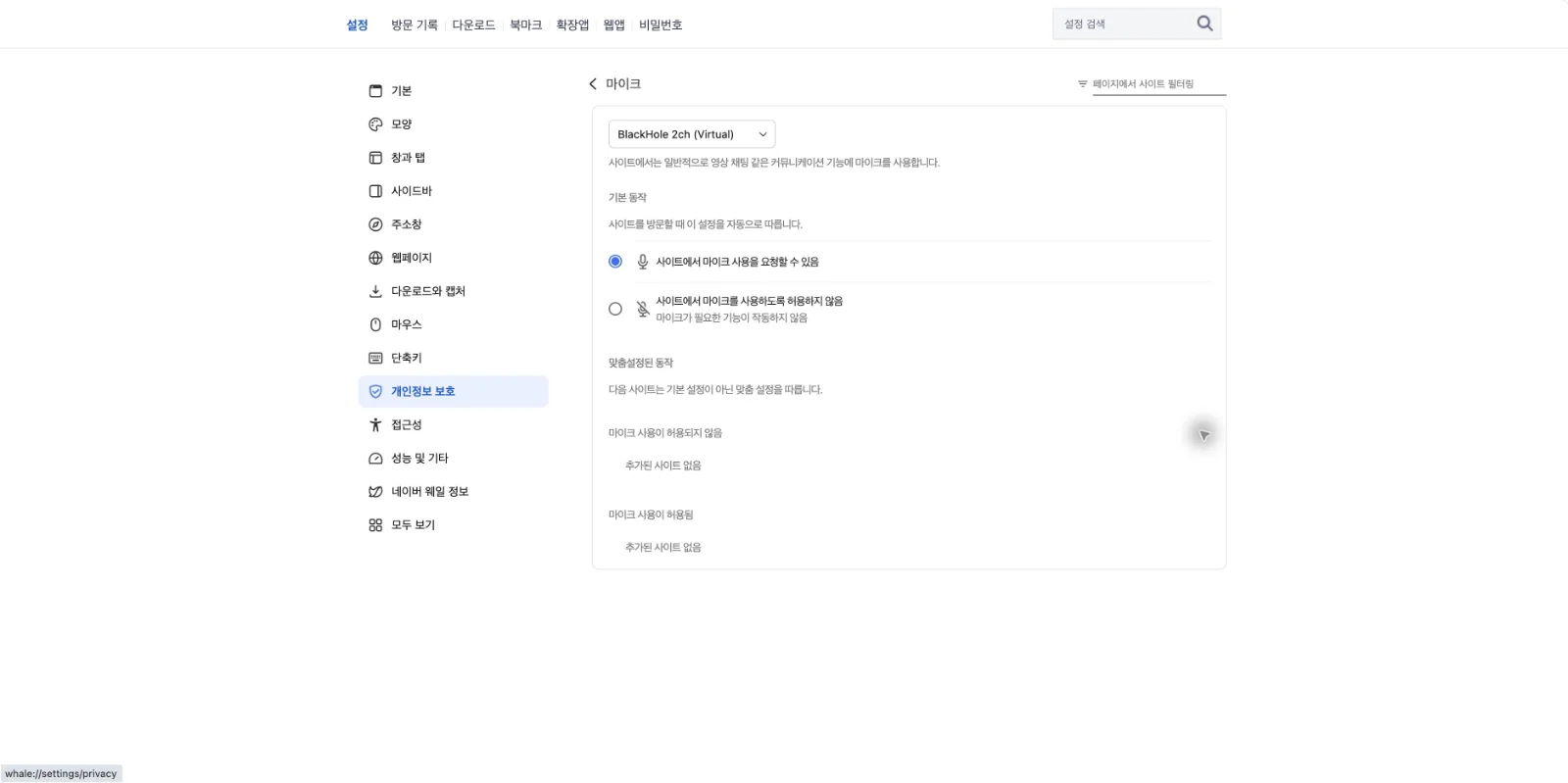
Task: Click the 창과 탭 icon
Action: pos(375,158)
